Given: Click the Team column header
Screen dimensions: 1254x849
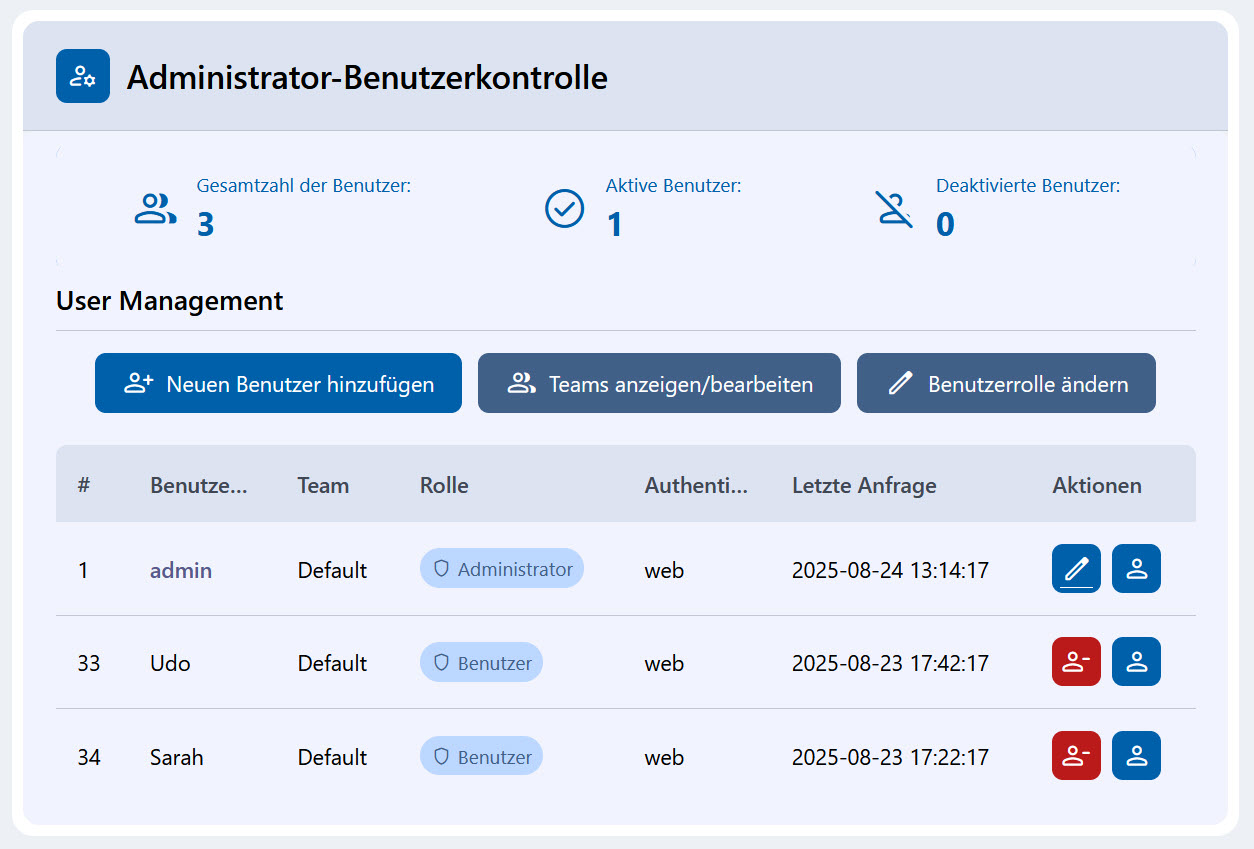Looking at the screenshot, I should click(x=323, y=486).
